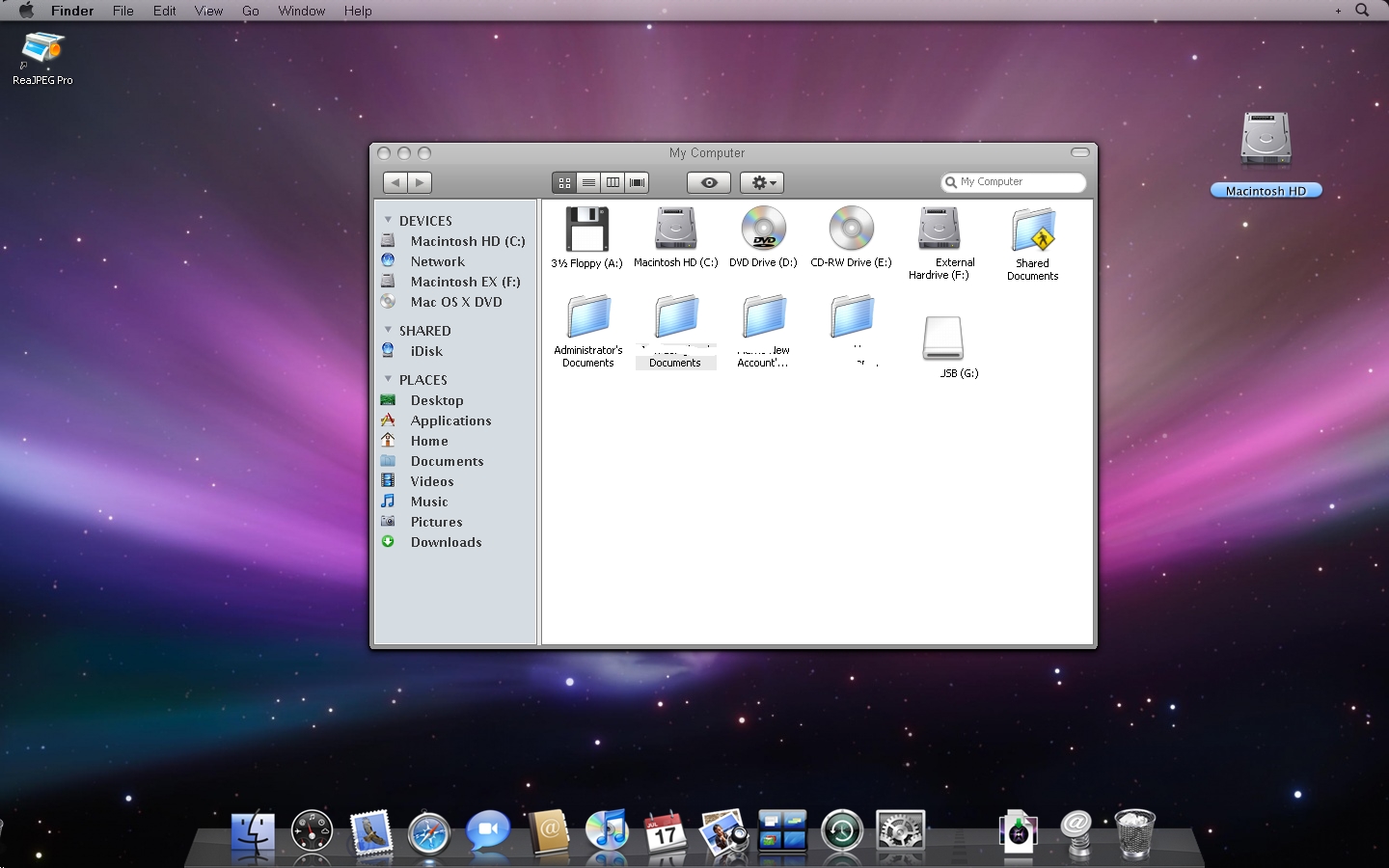
Task: Open the Shared Documents folder
Action: tap(1033, 230)
